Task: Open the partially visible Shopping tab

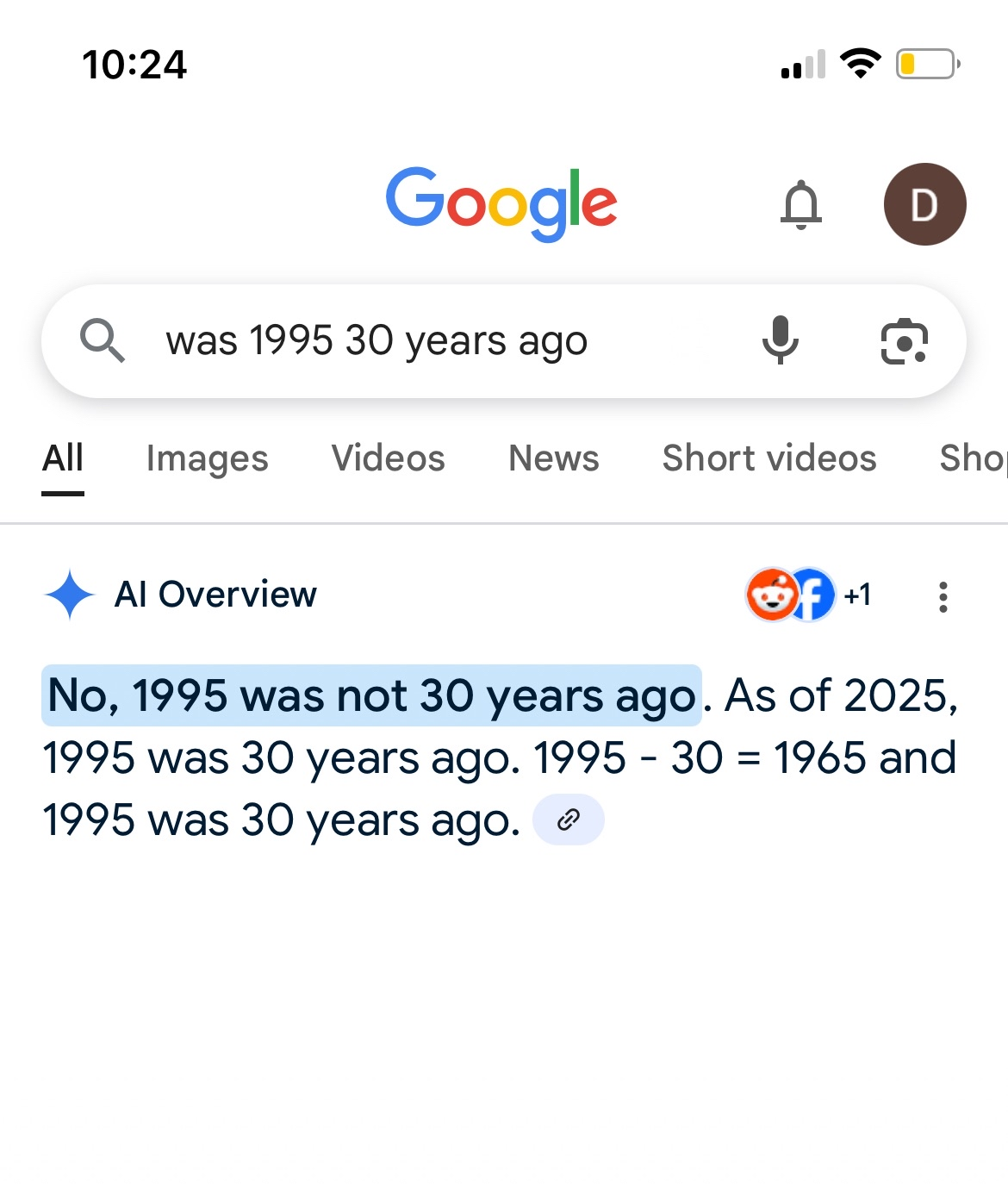Action: coord(973,458)
